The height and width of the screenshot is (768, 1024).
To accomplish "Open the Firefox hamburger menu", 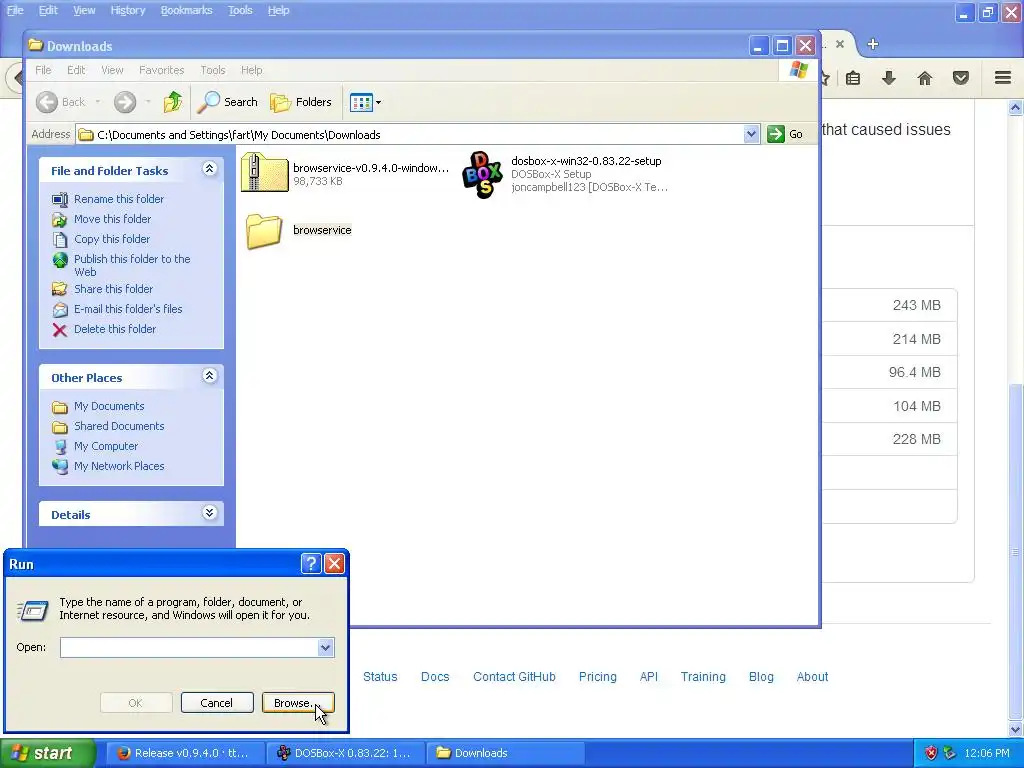I will click(x=1003, y=78).
